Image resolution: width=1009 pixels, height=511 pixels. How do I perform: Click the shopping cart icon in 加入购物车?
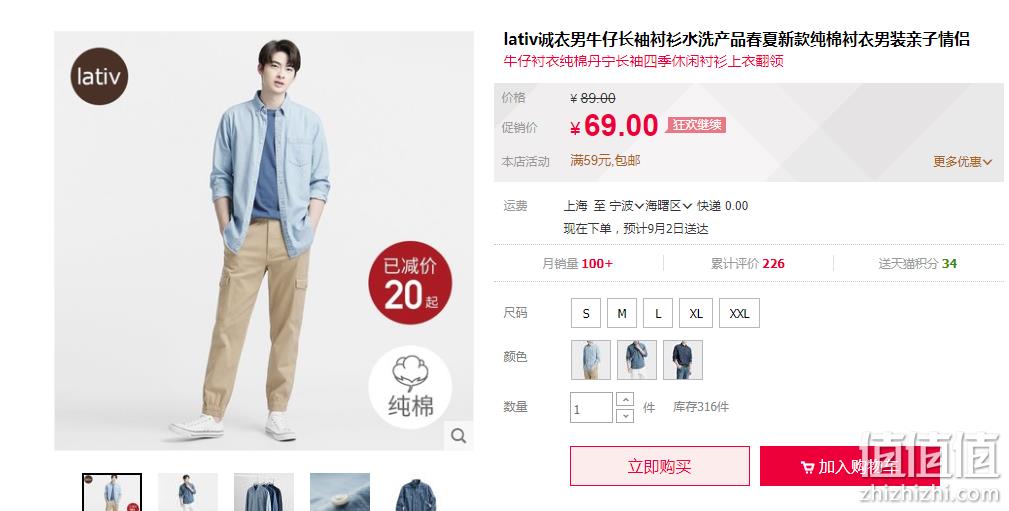[x=807, y=467]
